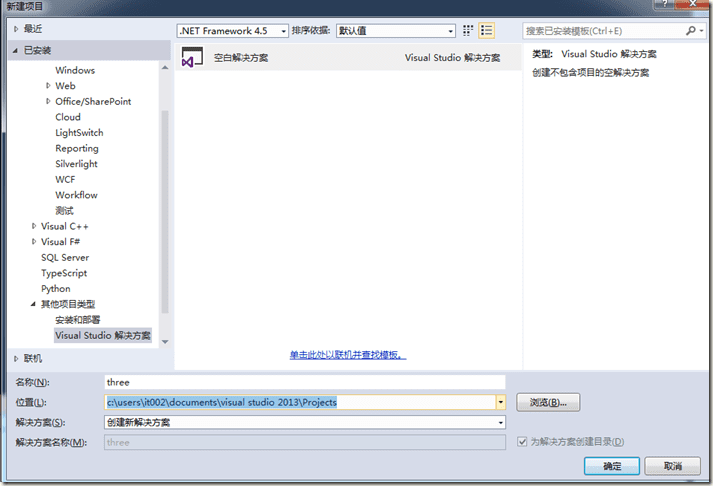
Task: Click the search magnifier icon
Action: [691, 30]
